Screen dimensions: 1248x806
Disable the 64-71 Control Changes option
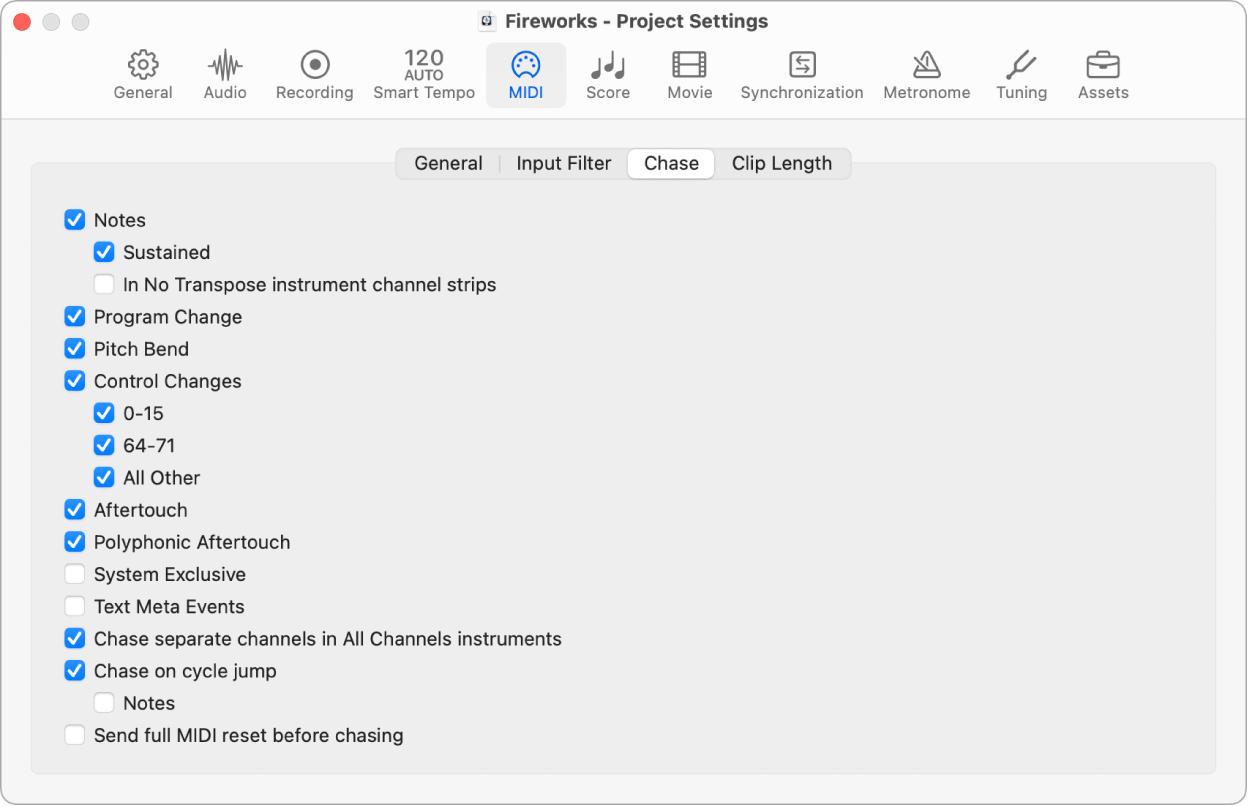tap(104, 445)
